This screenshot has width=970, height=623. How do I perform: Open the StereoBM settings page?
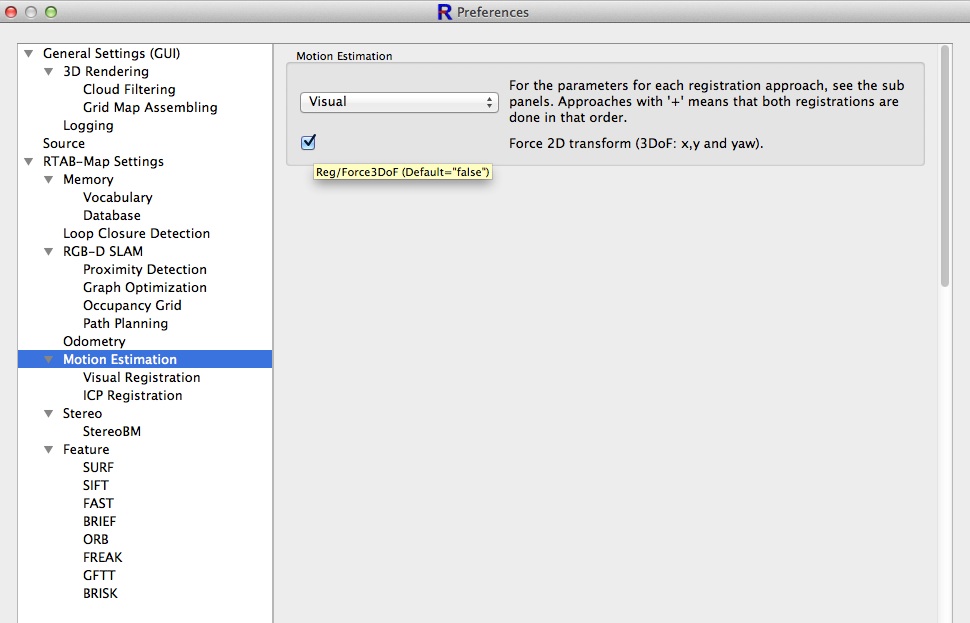tap(111, 432)
